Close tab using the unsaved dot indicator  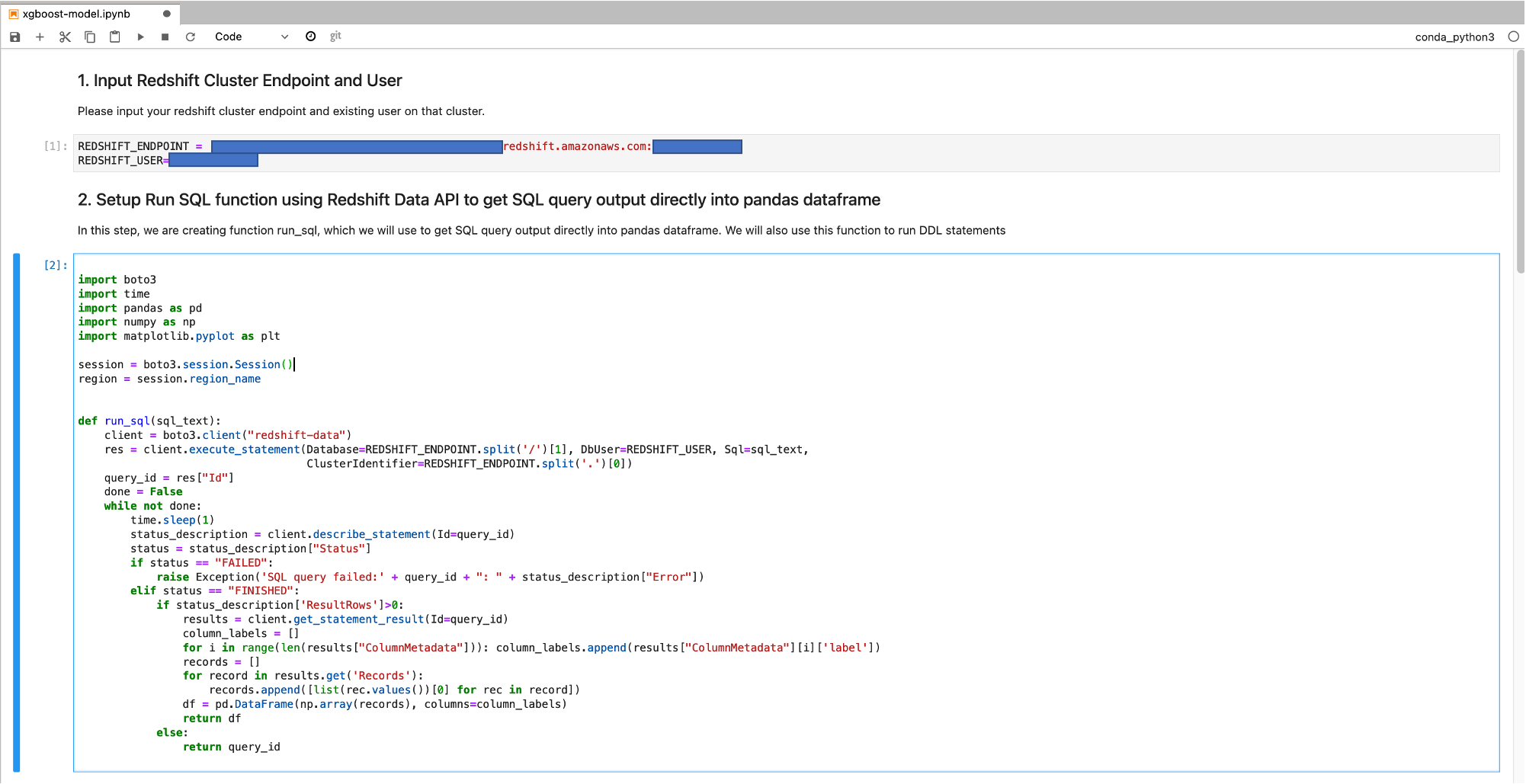coord(167,14)
